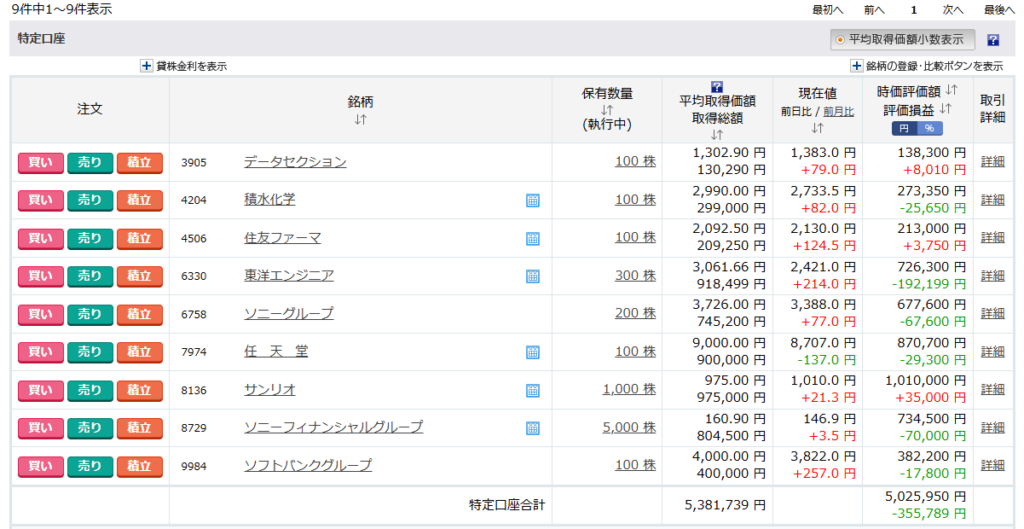The height and width of the screenshot is (529, 1024).
Task: Open the calendar icon beside サンリオ
Action: click(533, 390)
